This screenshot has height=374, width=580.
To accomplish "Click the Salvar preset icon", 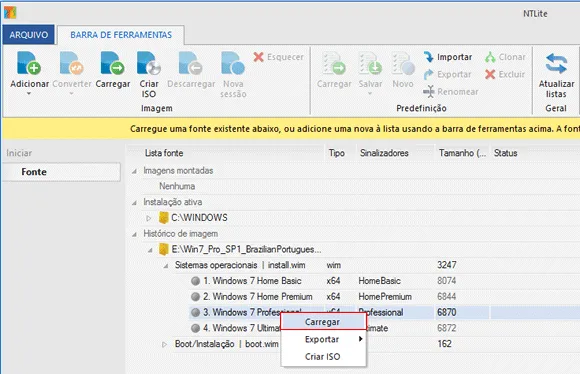I will (370, 63).
